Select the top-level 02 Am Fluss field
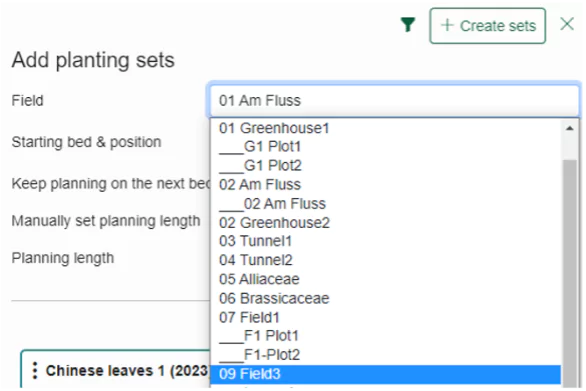 386,185
